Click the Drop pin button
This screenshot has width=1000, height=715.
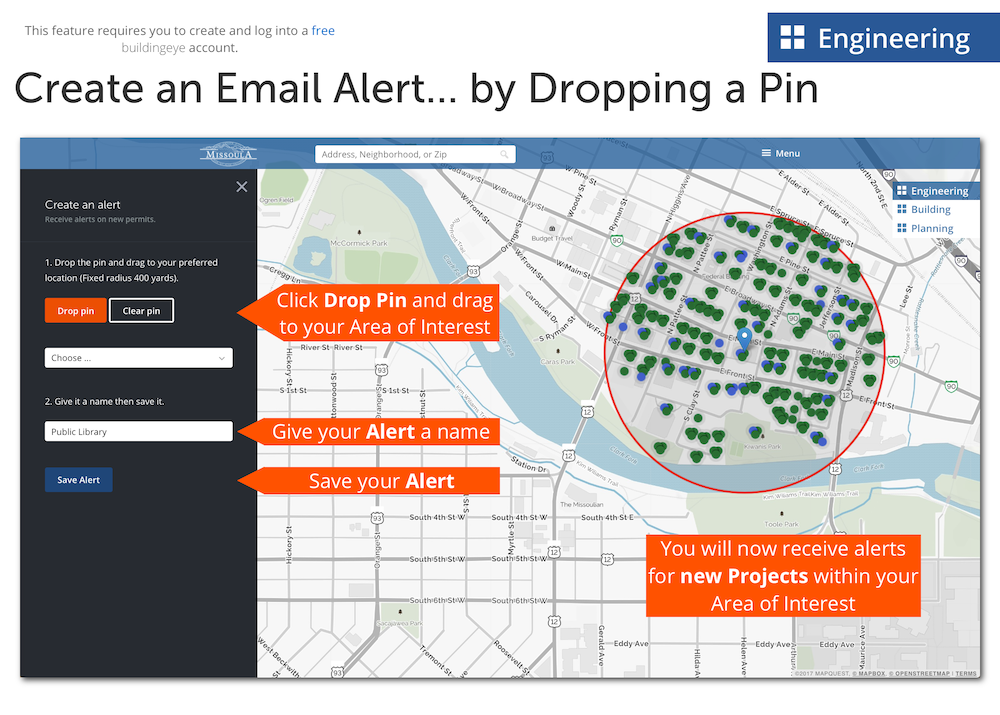[75, 311]
